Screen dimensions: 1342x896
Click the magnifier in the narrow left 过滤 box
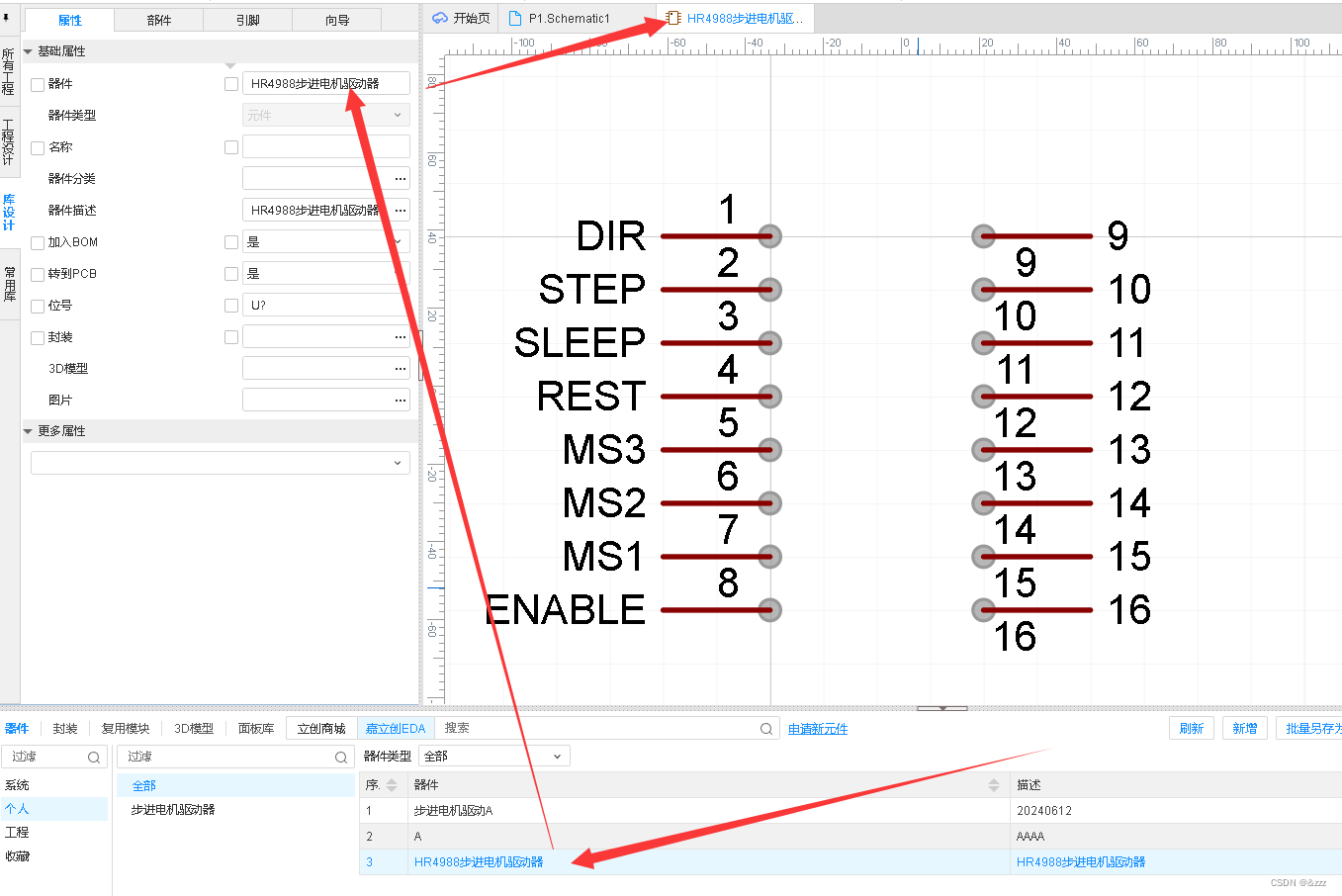point(94,758)
